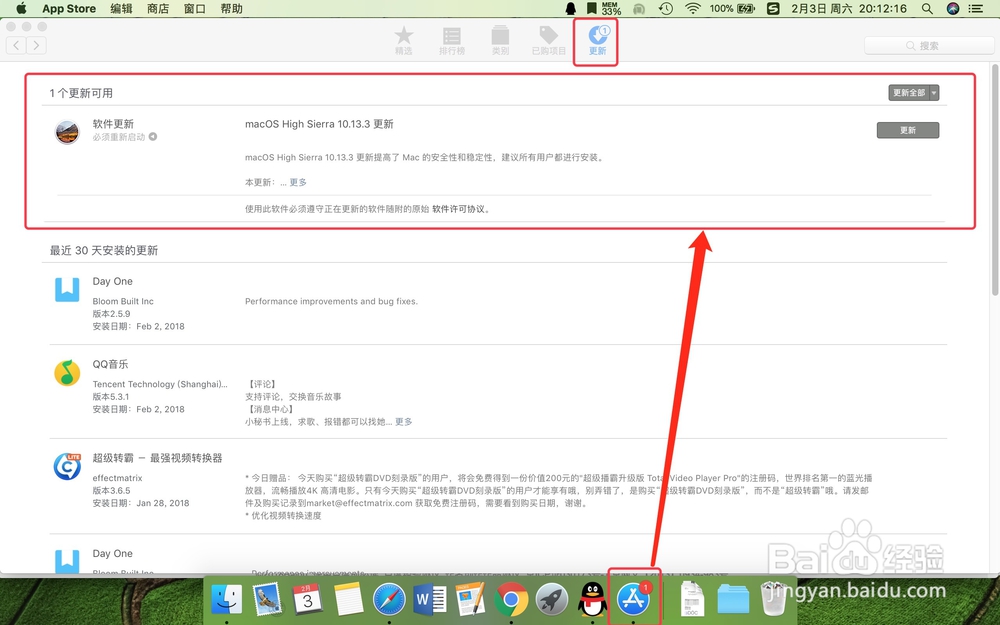Image resolution: width=1000 pixels, height=625 pixels.
Task: Open the software license agreement link
Action: click(459, 209)
